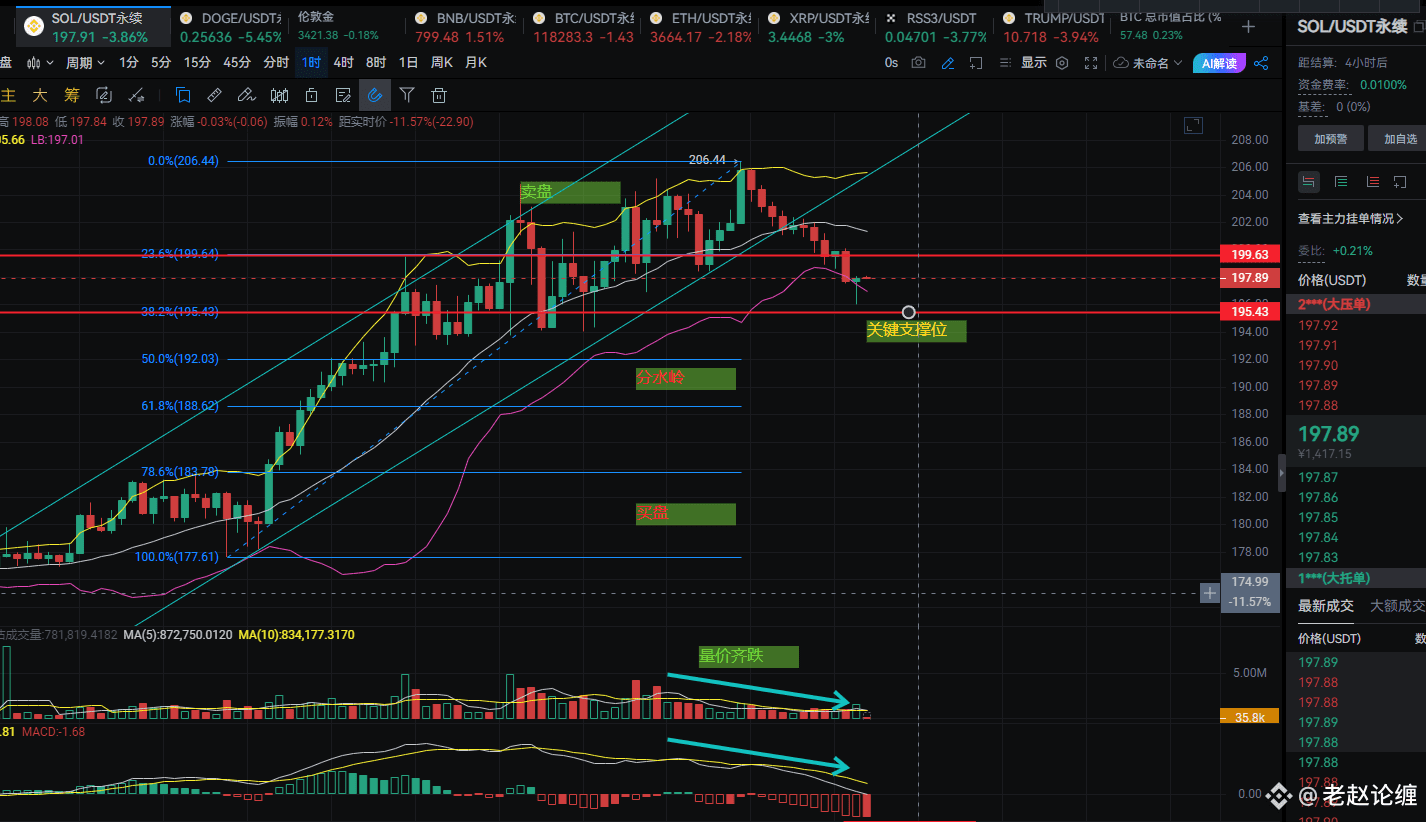The height and width of the screenshot is (822, 1426).
Task: Switch to the ETH/USDT tab
Action: 700,27
